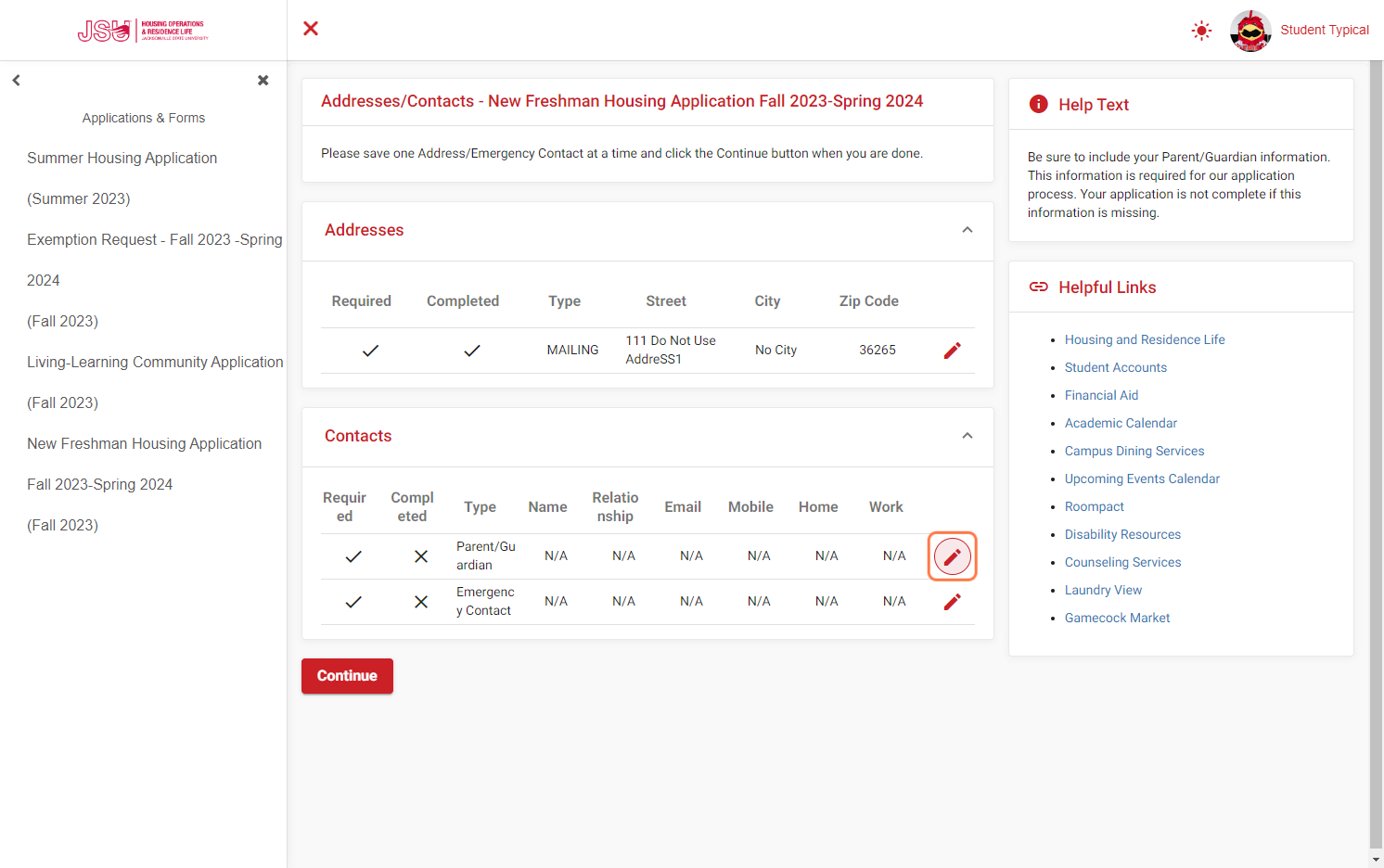The height and width of the screenshot is (868, 1384).
Task: Select the '111 Do Not Use AddreSS1' street cell
Action: pyautogui.click(x=671, y=350)
